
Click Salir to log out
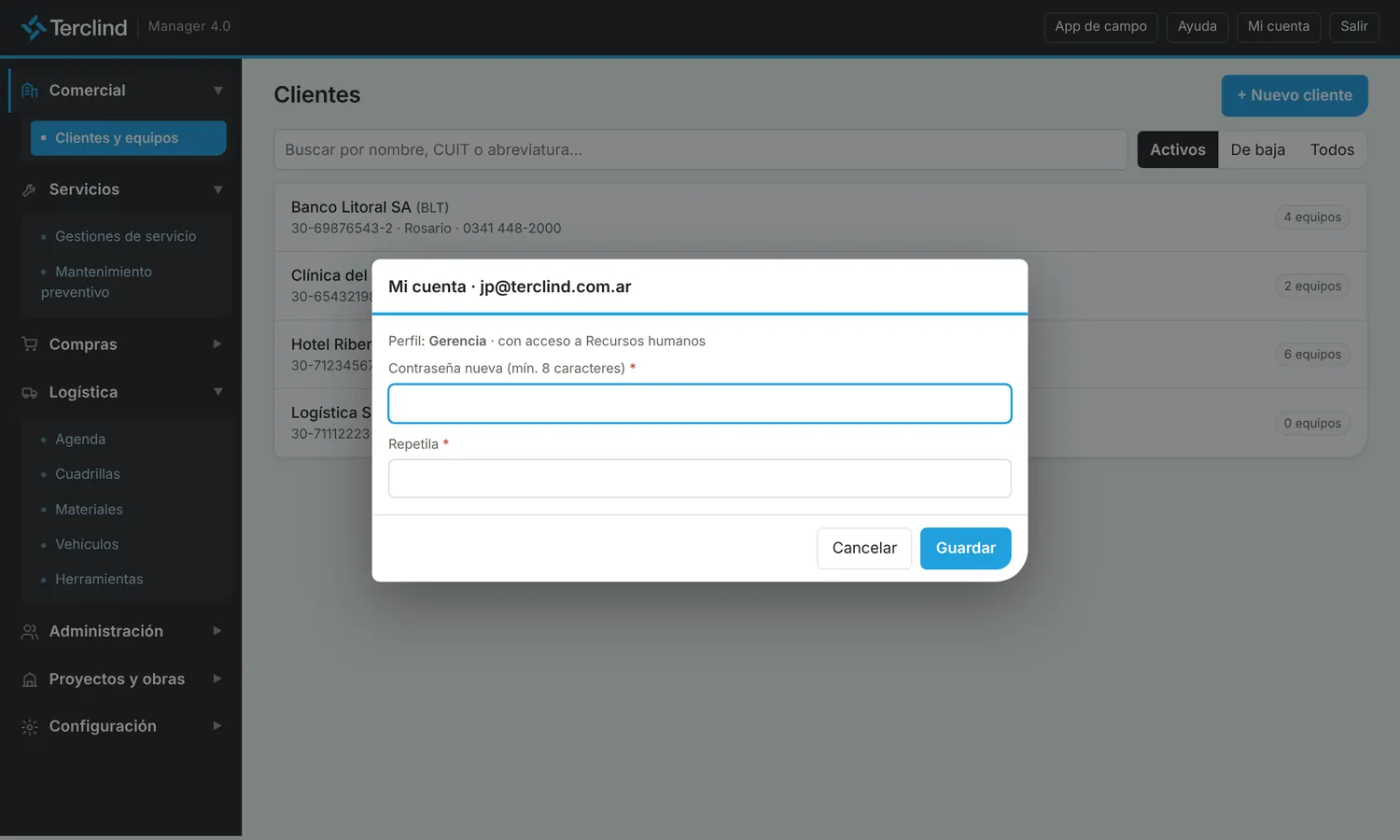coord(1354,27)
